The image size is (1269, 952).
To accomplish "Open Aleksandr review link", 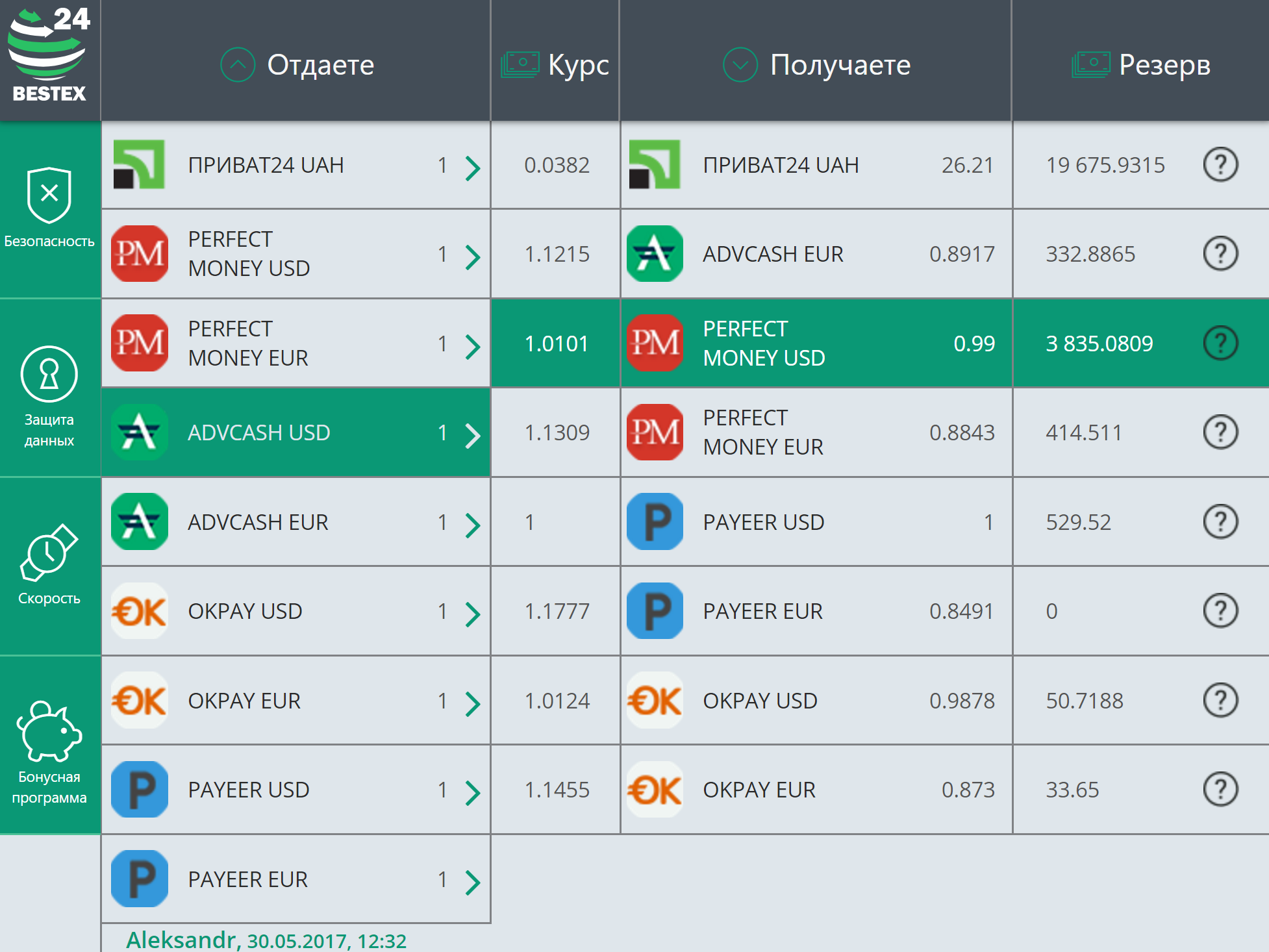I will tap(266, 940).
